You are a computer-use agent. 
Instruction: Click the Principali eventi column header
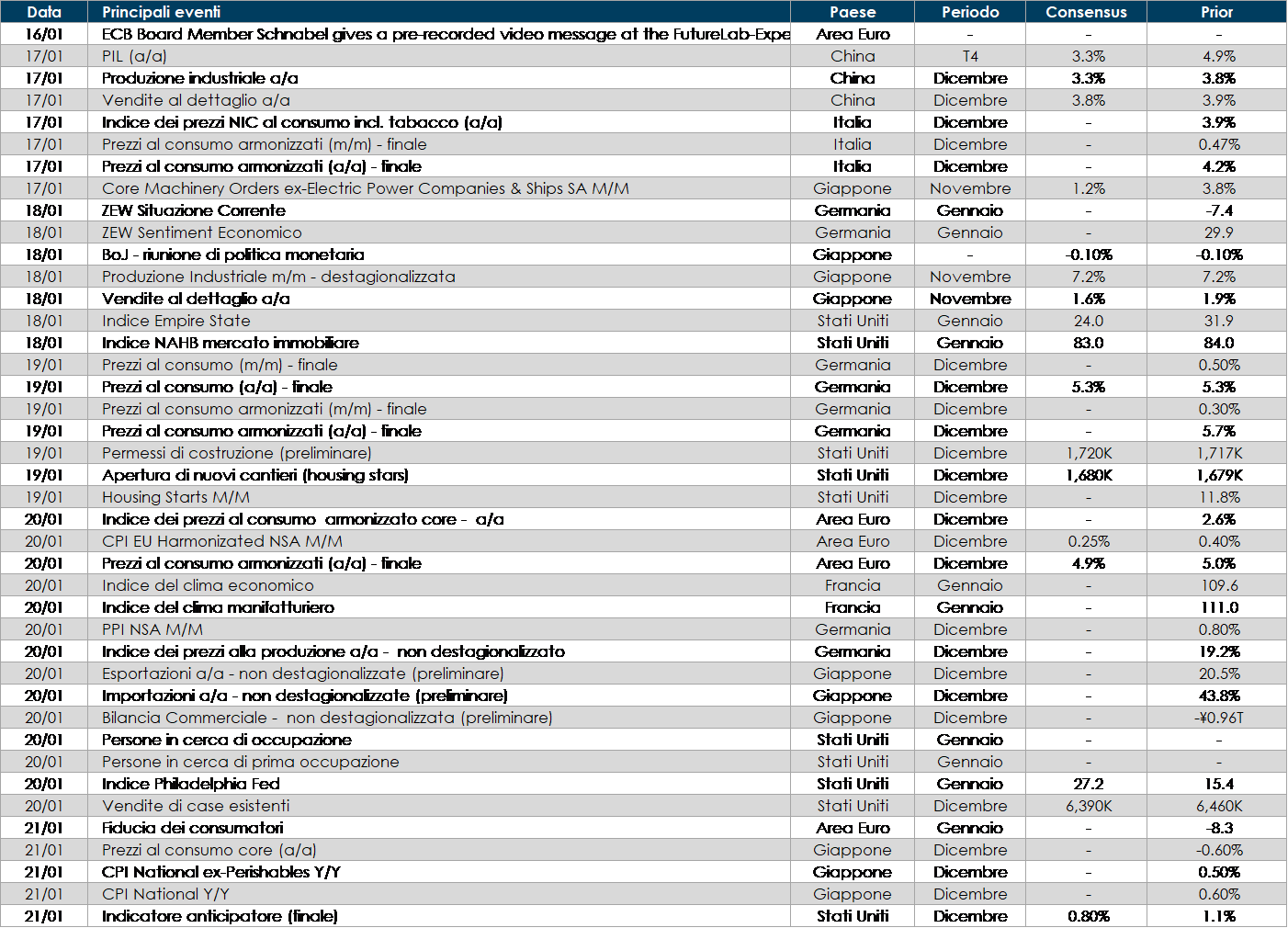click(x=161, y=12)
